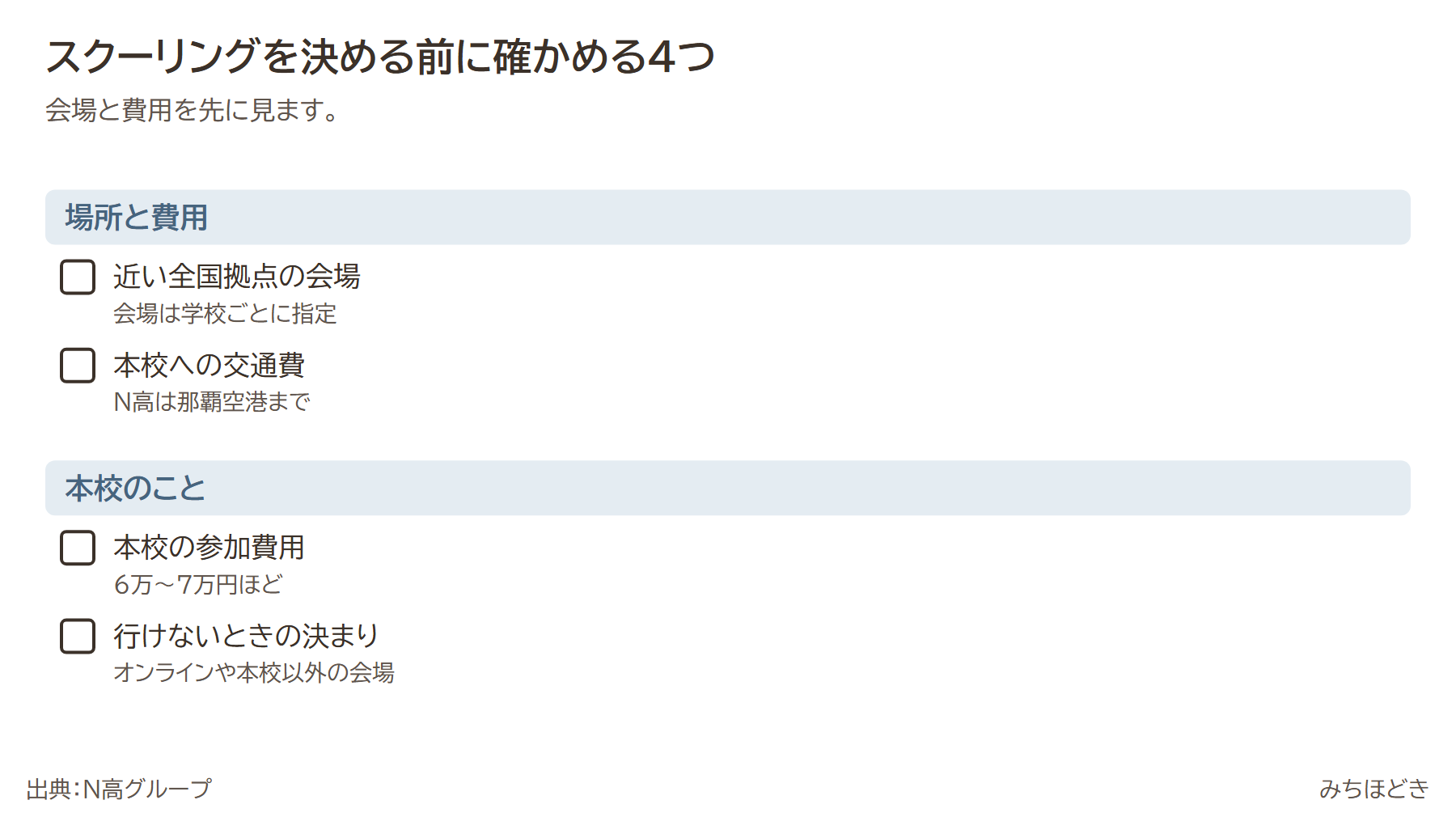Click the 会場は学校ごとに指定 description

pyautogui.click(x=225, y=314)
